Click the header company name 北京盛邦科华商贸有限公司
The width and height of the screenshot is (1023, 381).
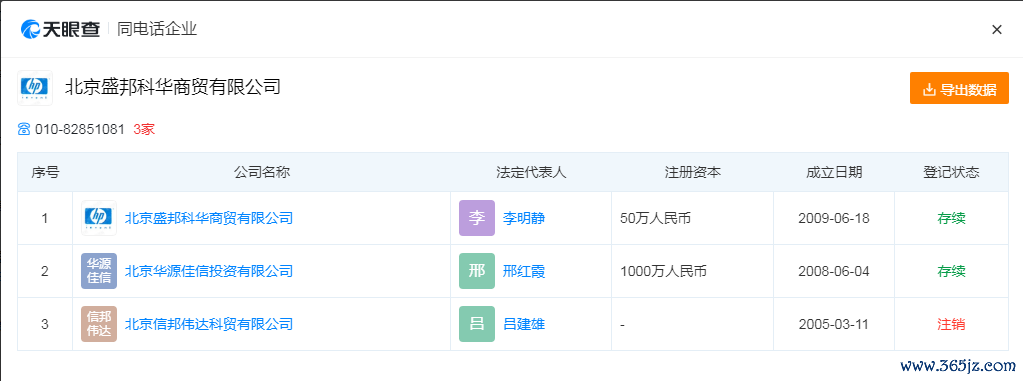[x=173, y=86]
